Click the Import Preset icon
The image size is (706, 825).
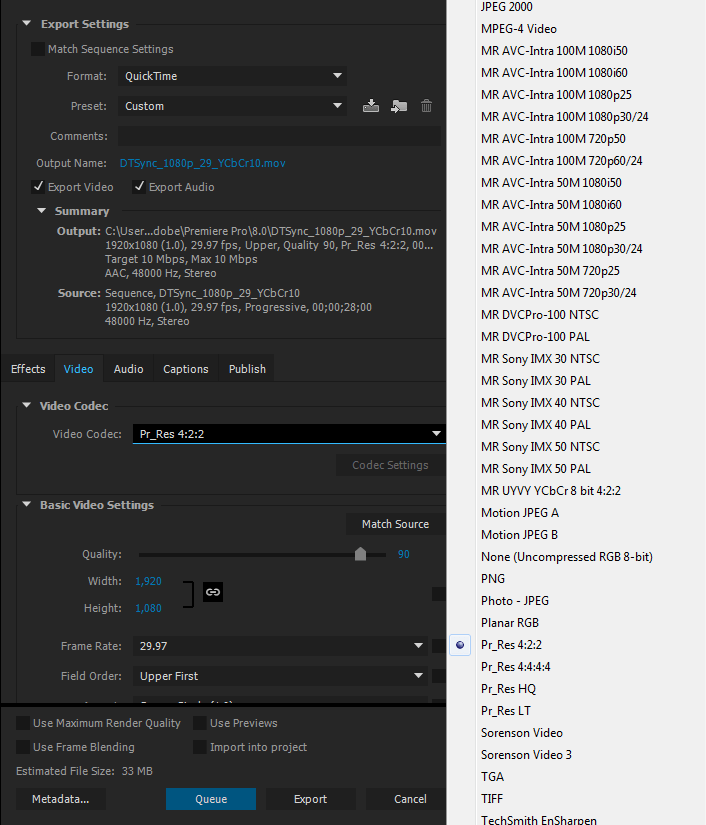click(x=399, y=106)
